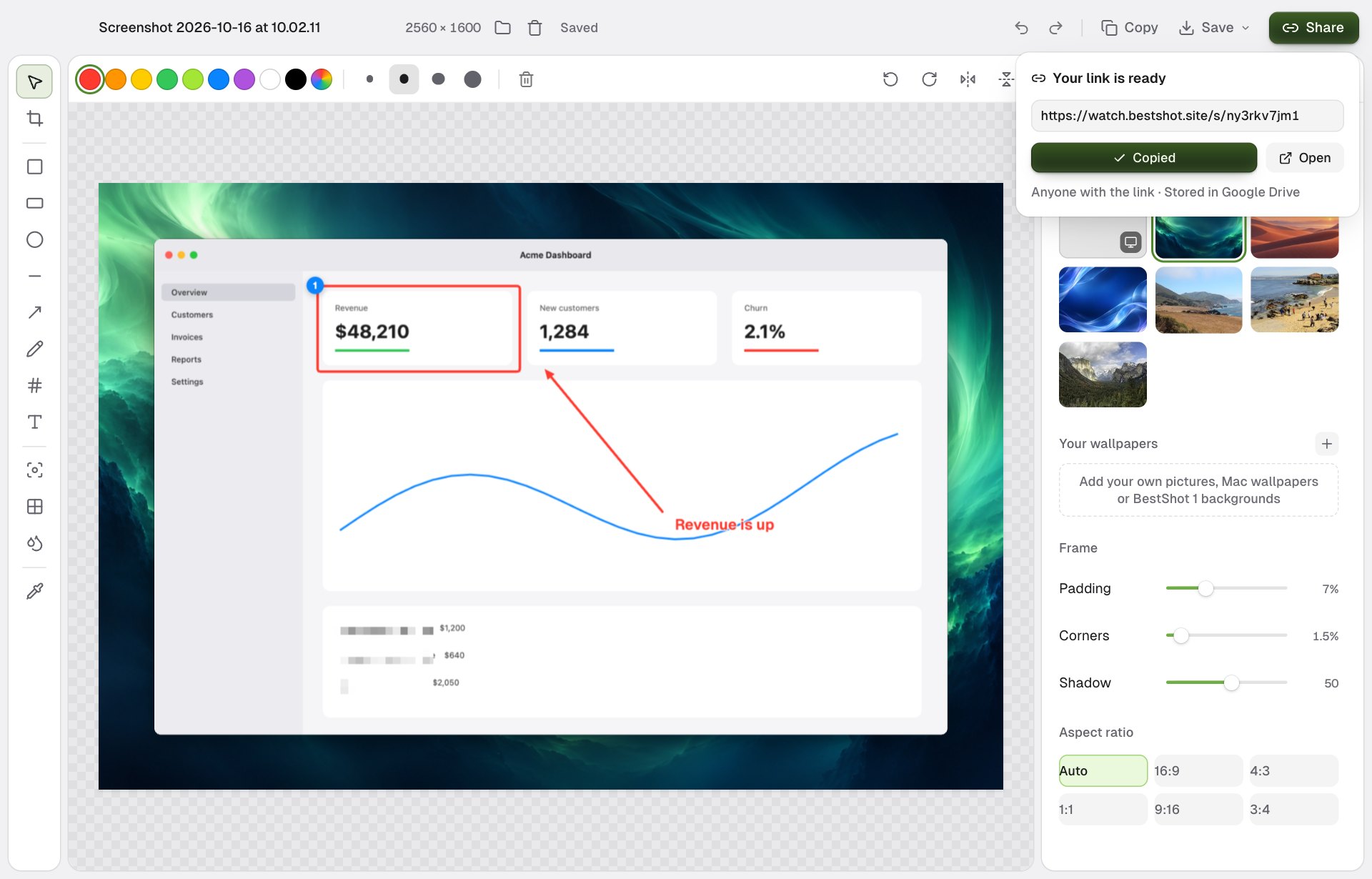This screenshot has width=1372, height=879.
Task: Open the shared link in browser
Action: coord(1305,158)
